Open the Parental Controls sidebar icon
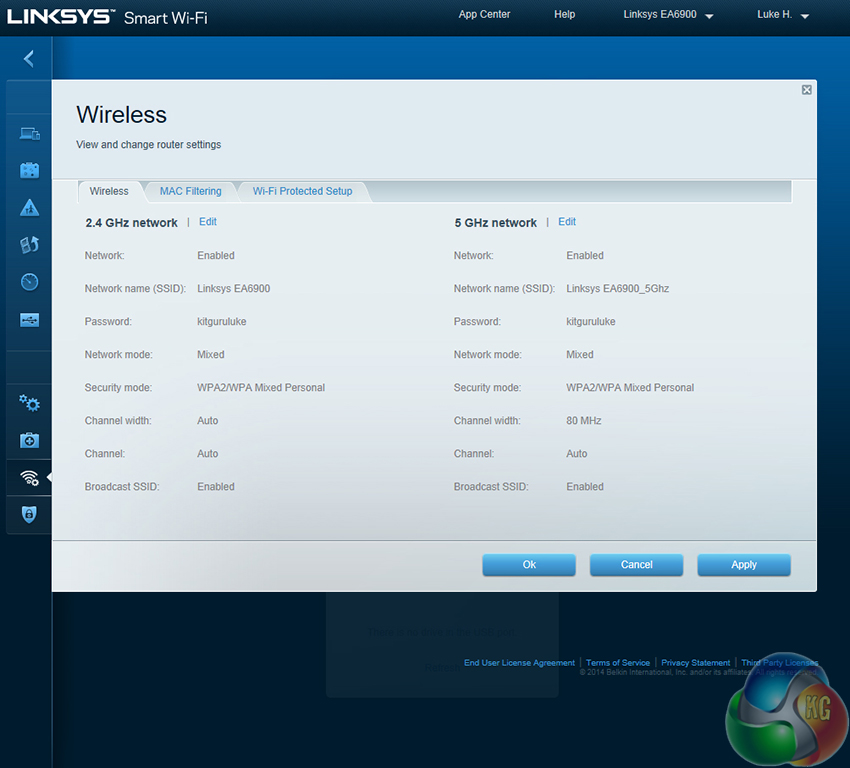 [x=29, y=207]
